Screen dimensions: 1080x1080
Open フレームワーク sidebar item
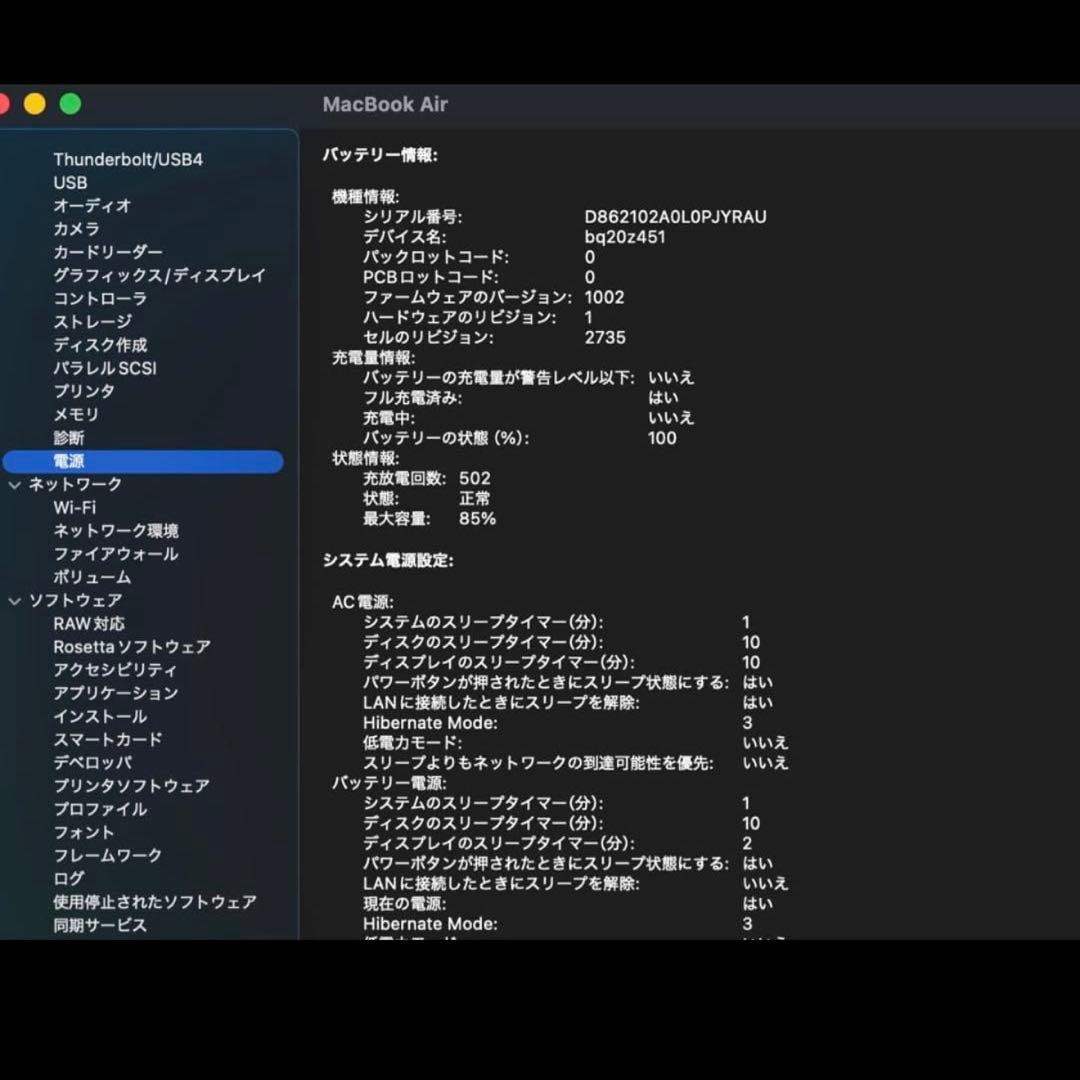pyautogui.click(x=108, y=855)
